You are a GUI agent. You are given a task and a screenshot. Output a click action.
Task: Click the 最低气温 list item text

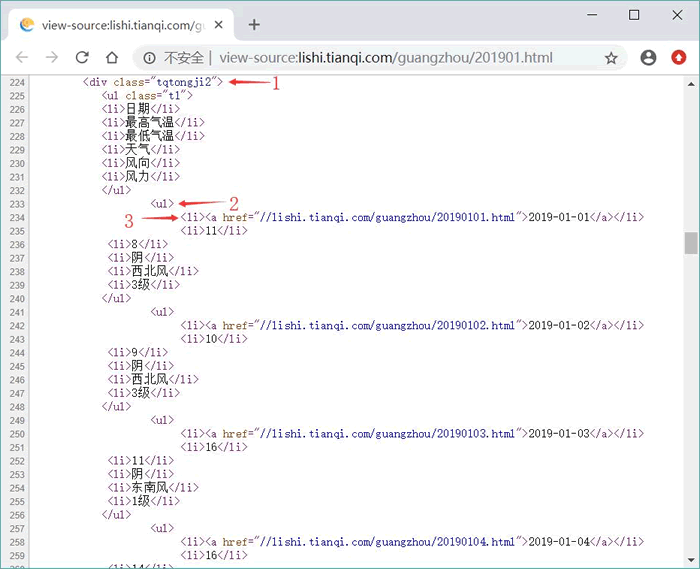pos(150,136)
